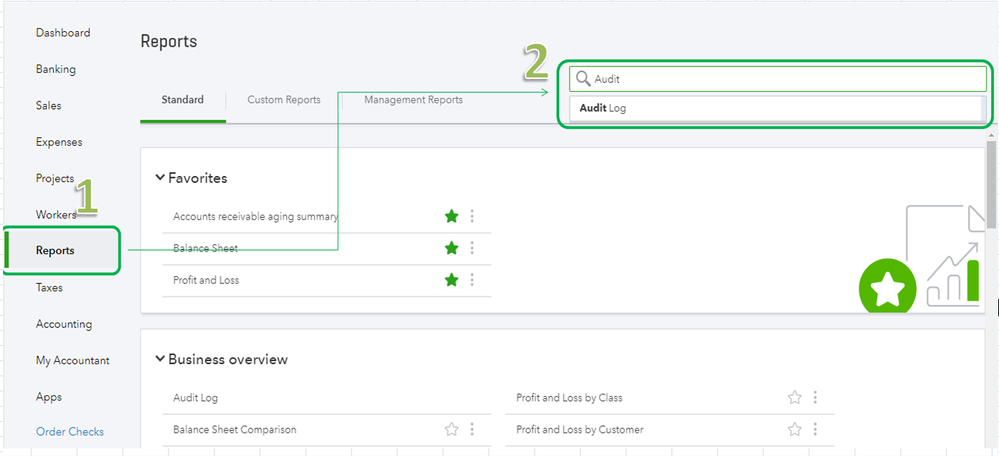Open menu dots for Balance Sheet favorite
The height and width of the screenshot is (456, 999).
pos(472,248)
